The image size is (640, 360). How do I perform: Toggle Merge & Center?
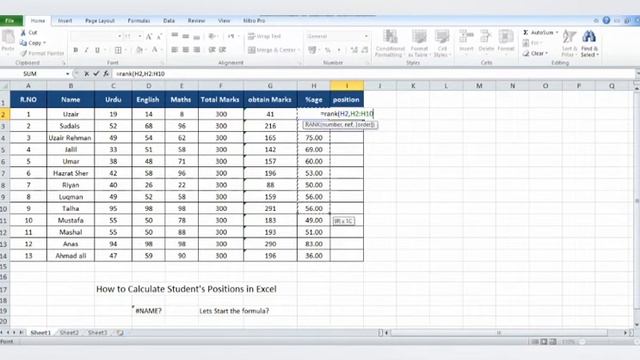(271, 50)
